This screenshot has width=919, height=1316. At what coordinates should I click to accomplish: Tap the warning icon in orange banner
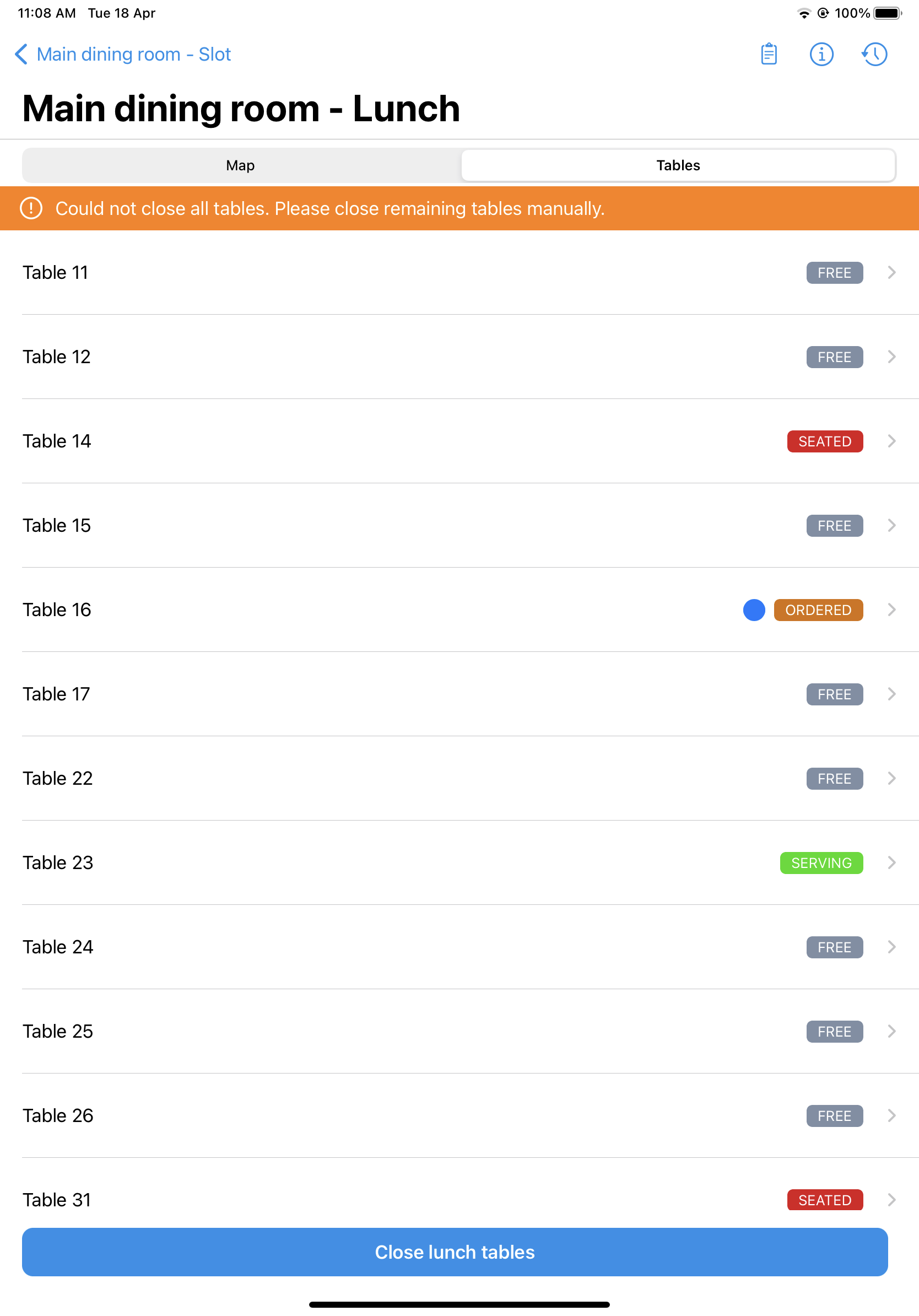pyautogui.click(x=31, y=208)
